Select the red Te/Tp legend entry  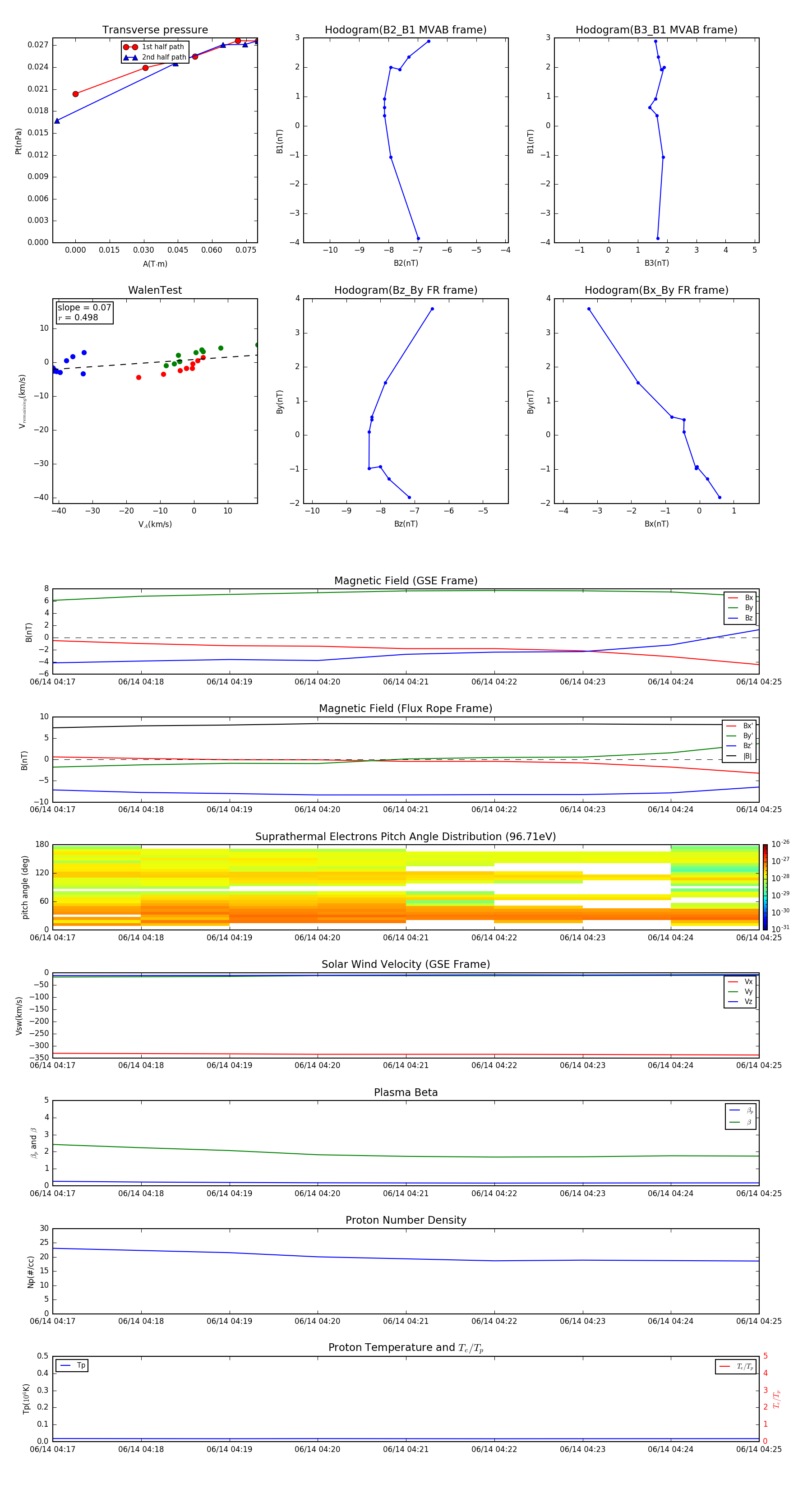tap(736, 1366)
